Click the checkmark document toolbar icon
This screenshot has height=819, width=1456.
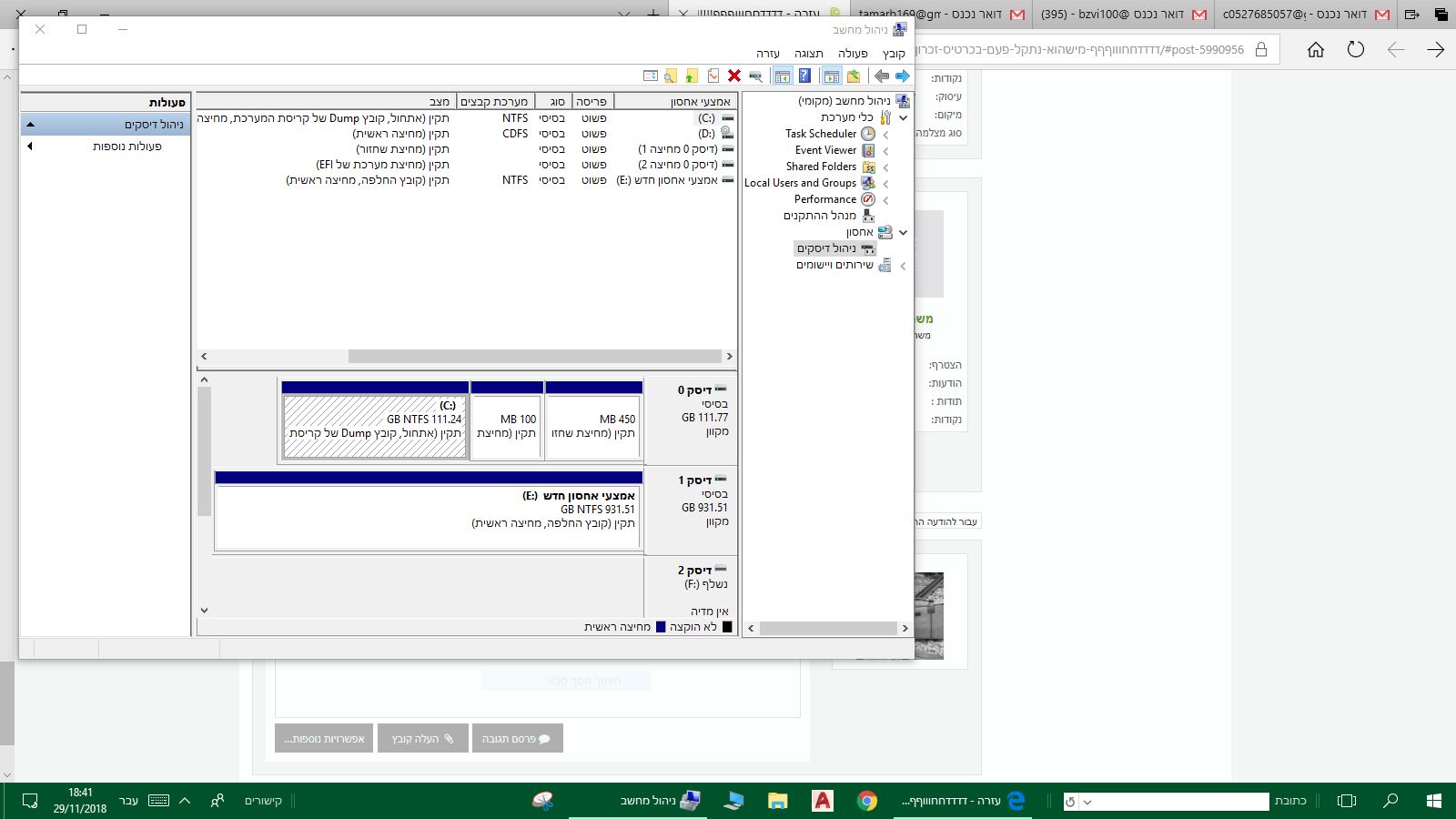tap(713, 76)
